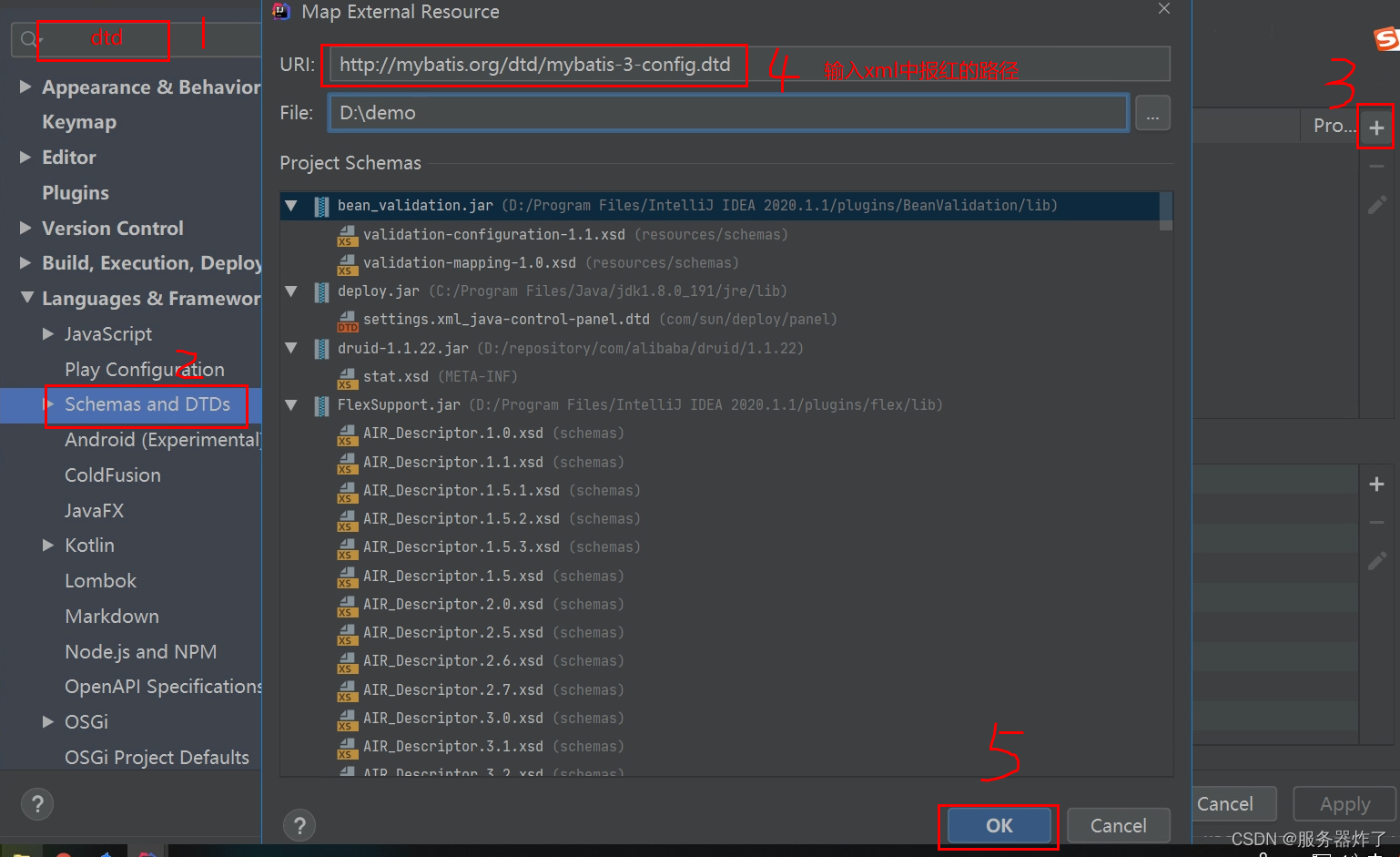1400x857 pixels.
Task: Select Schemas and DTDs settings
Action: pos(147,404)
